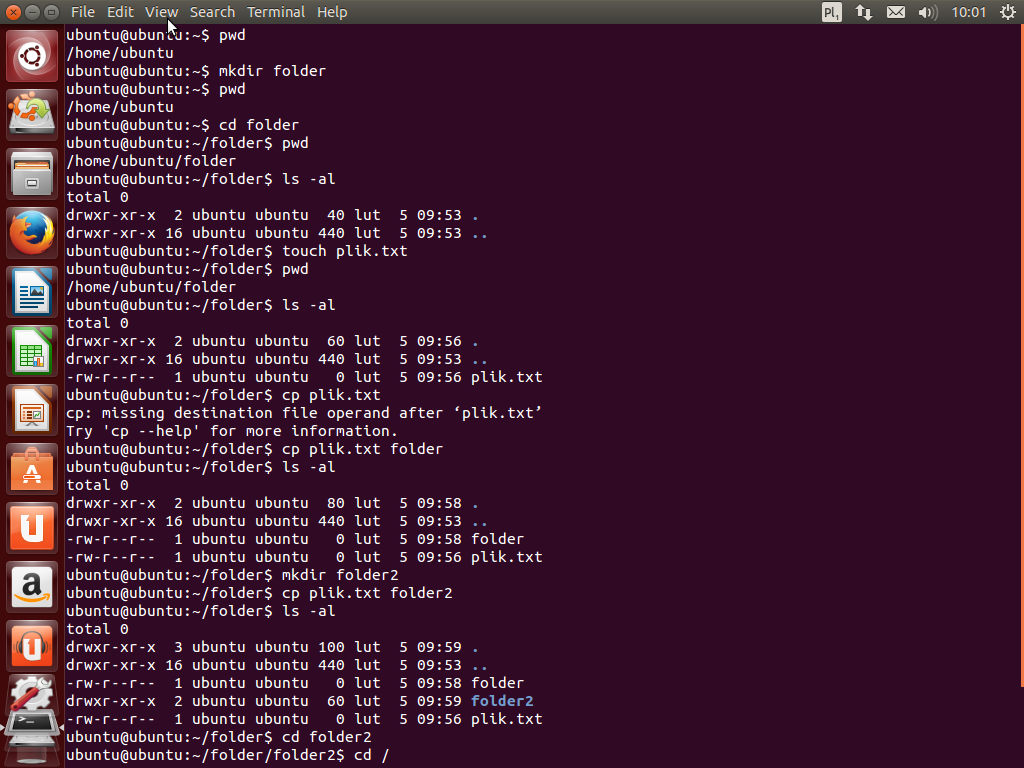Open LibreOffice Calc spreadsheet app
Screen dimensions: 1024x768
pyautogui.click(x=33, y=352)
